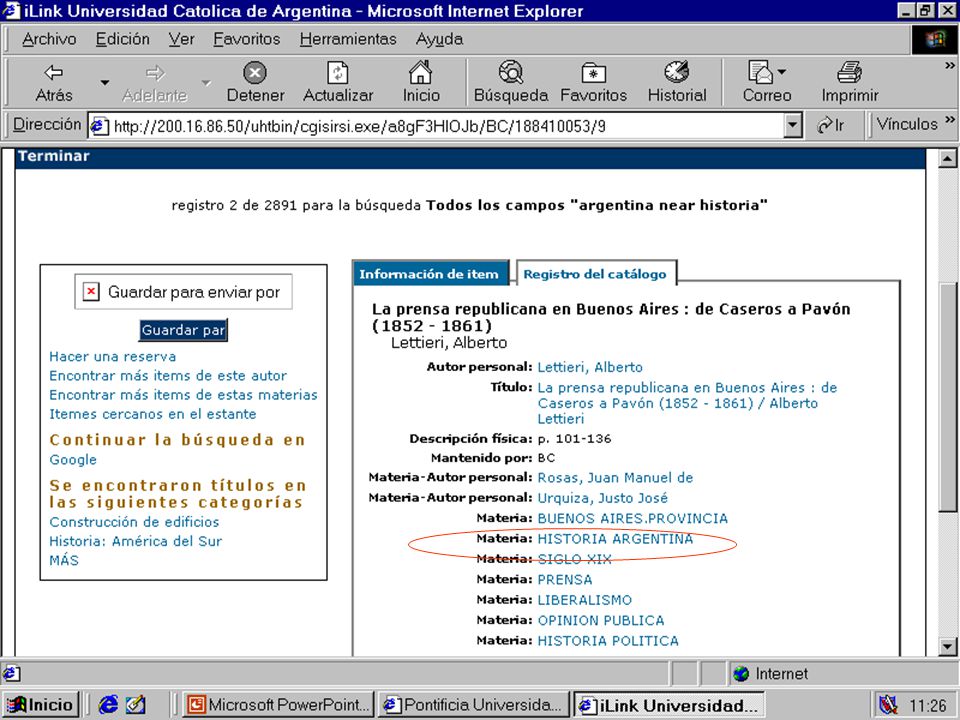This screenshot has height=720, width=960.
Task: Switch to Registro del catálogo tab
Action: point(595,274)
